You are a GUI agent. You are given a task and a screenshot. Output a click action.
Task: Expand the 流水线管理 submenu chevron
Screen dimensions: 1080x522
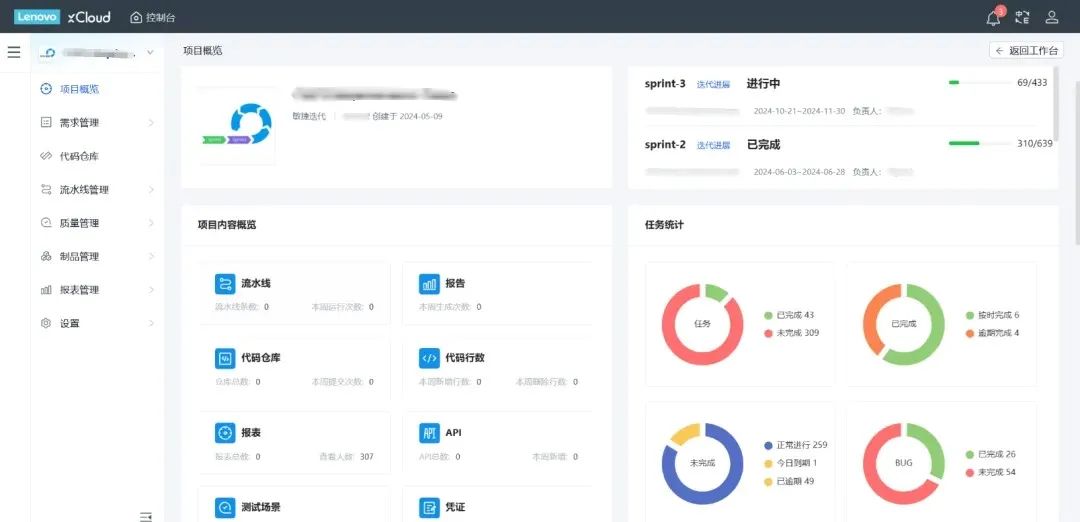(x=151, y=189)
